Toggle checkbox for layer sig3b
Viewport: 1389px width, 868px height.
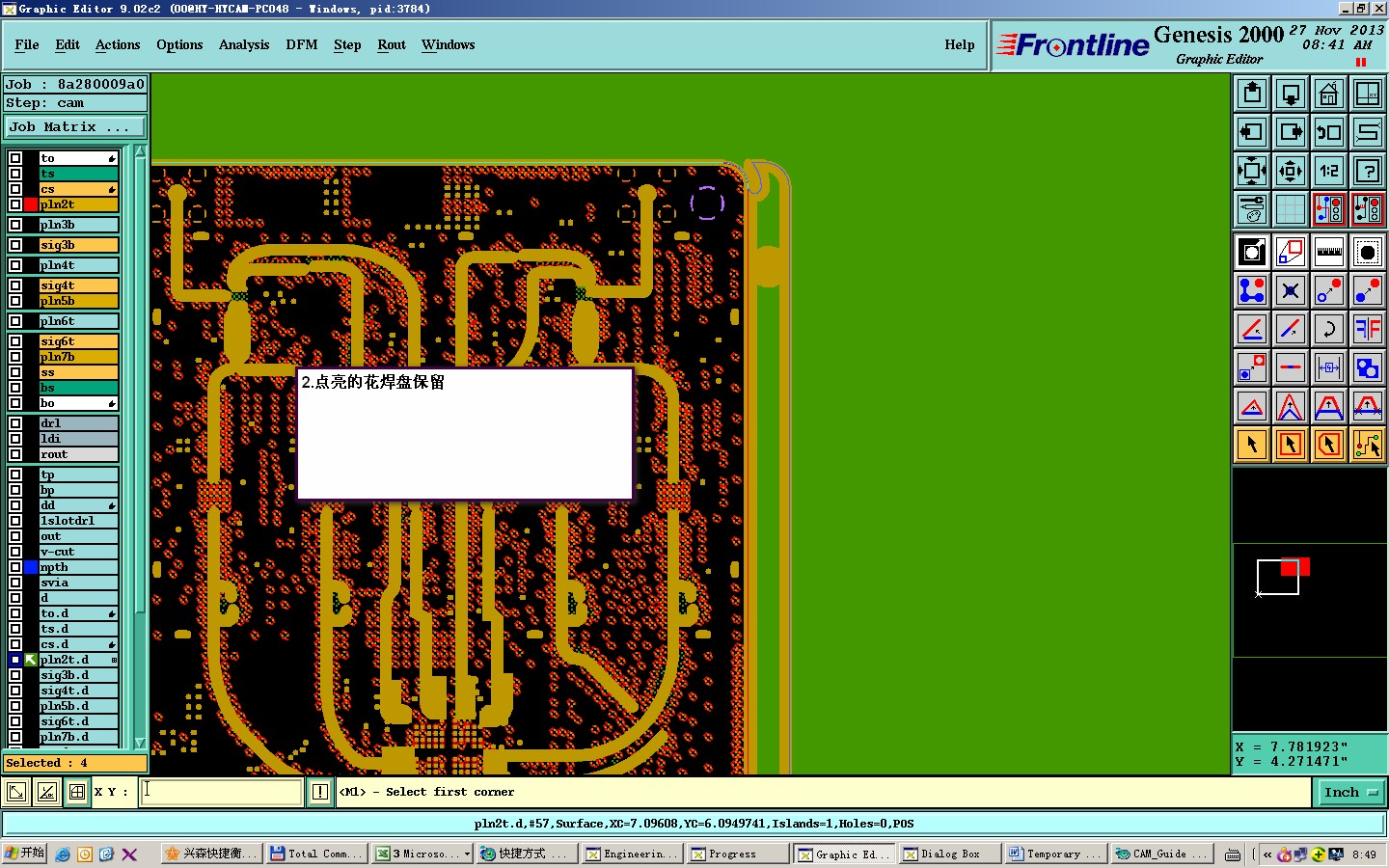(x=15, y=245)
